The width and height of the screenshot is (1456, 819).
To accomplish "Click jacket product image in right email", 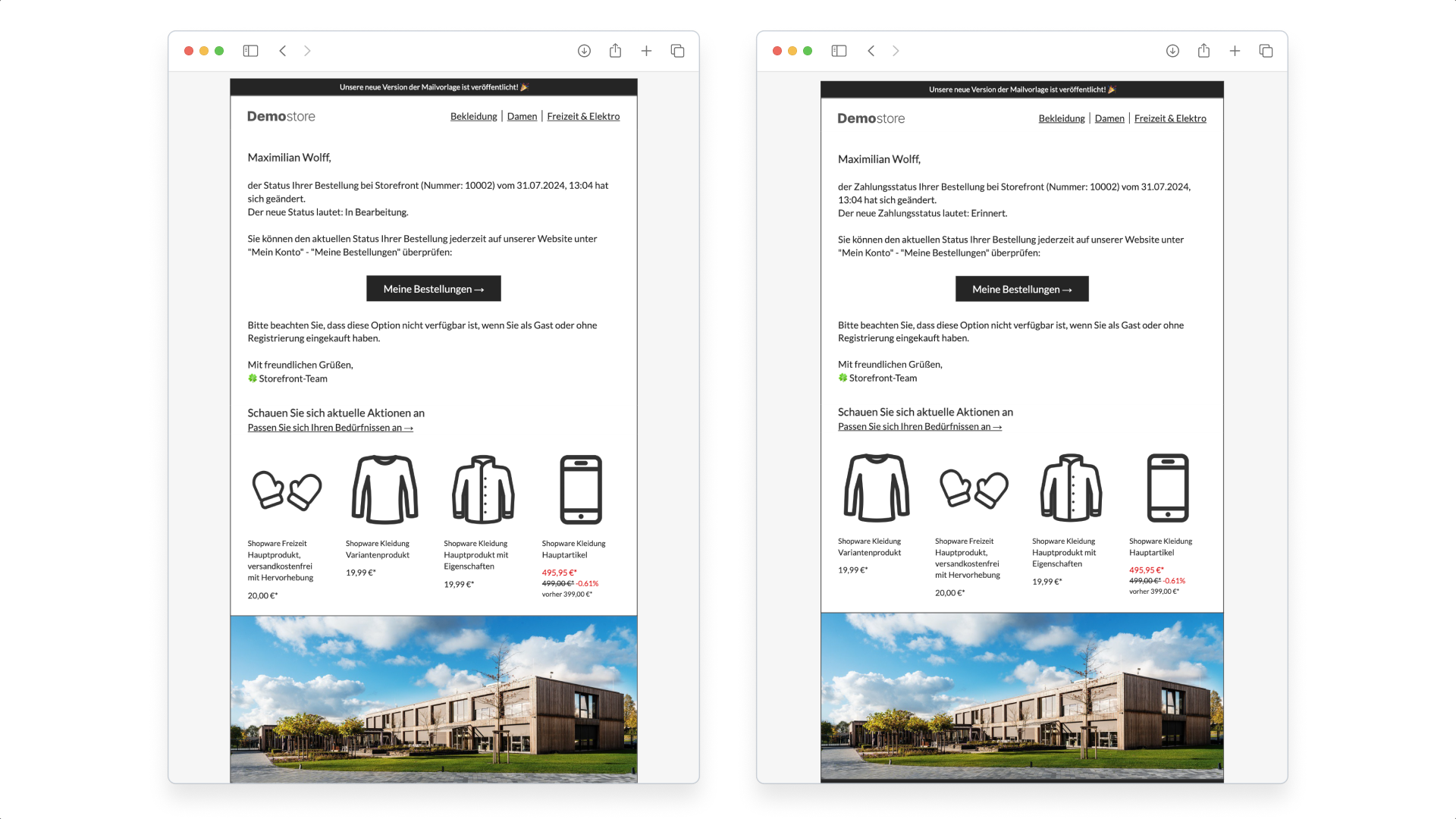I will (1071, 488).
